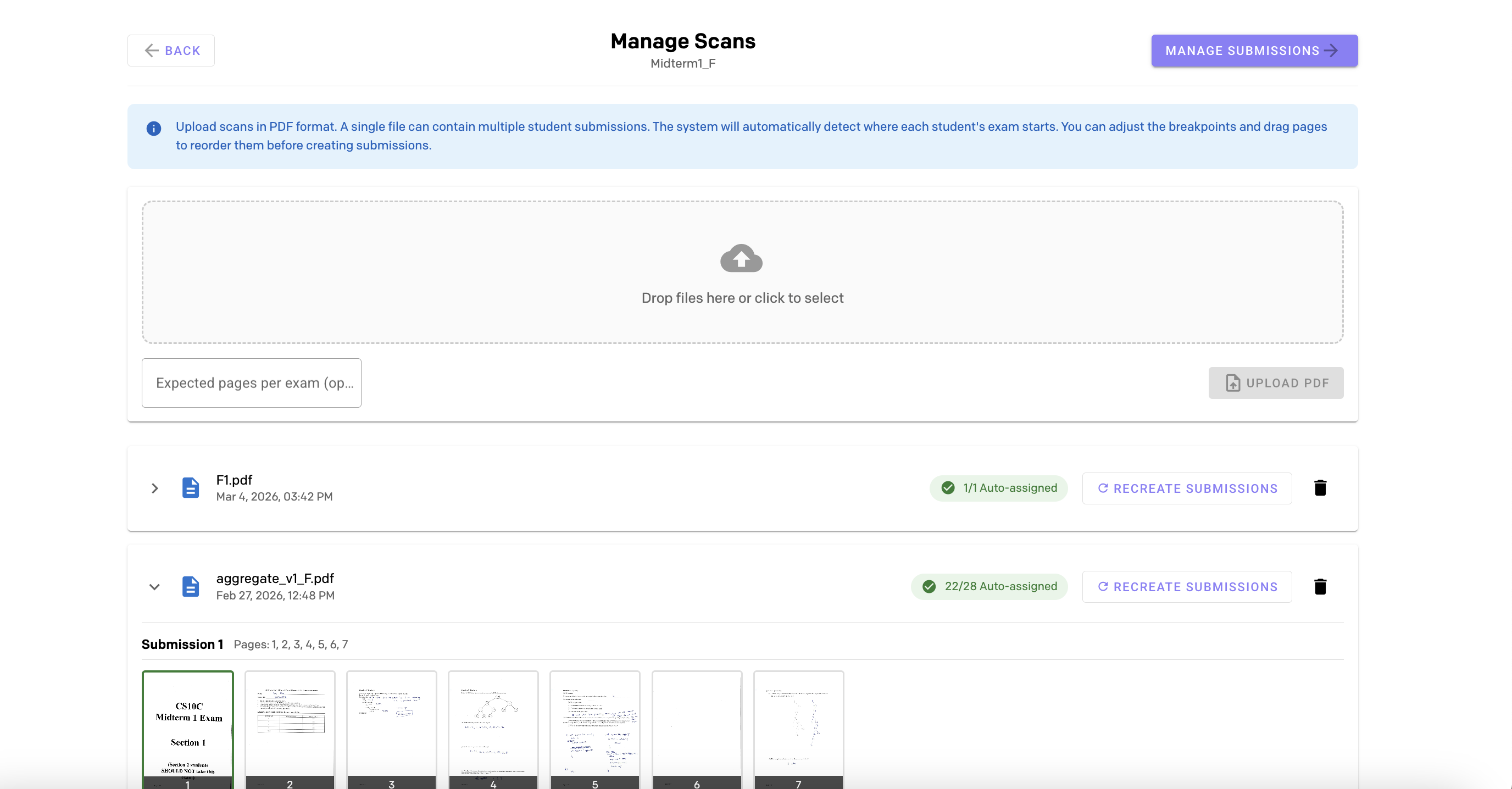Click the green check icon on 22/28 Auto-assigned

[x=929, y=586]
